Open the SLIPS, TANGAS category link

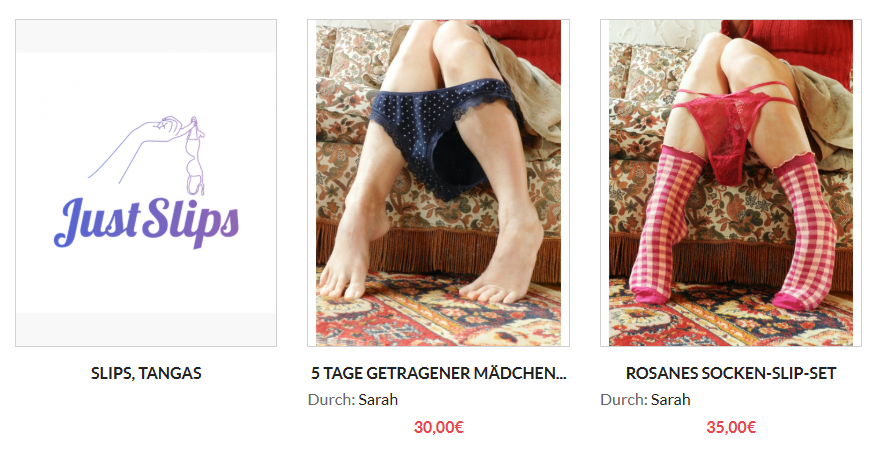tap(146, 373)
